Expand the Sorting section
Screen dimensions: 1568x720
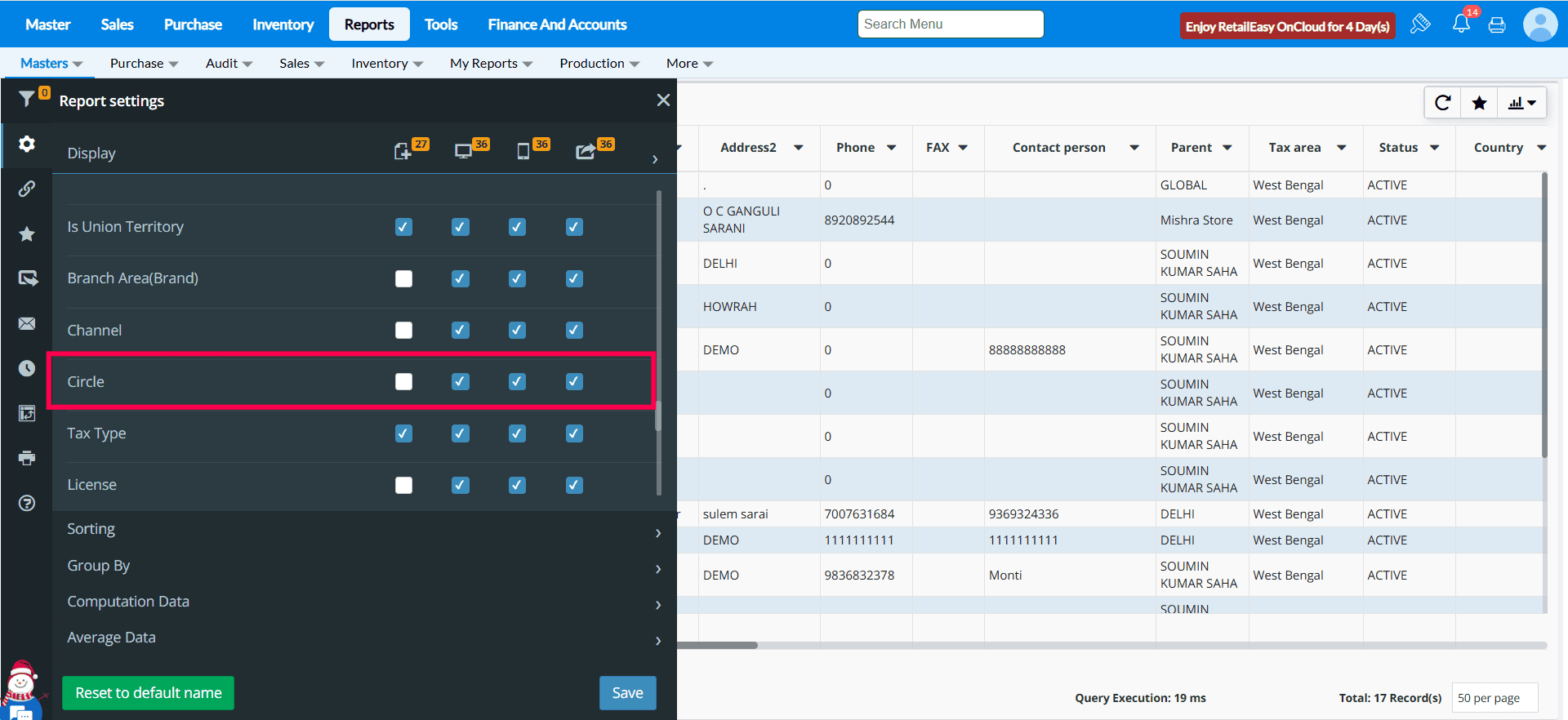pos(364,529)
